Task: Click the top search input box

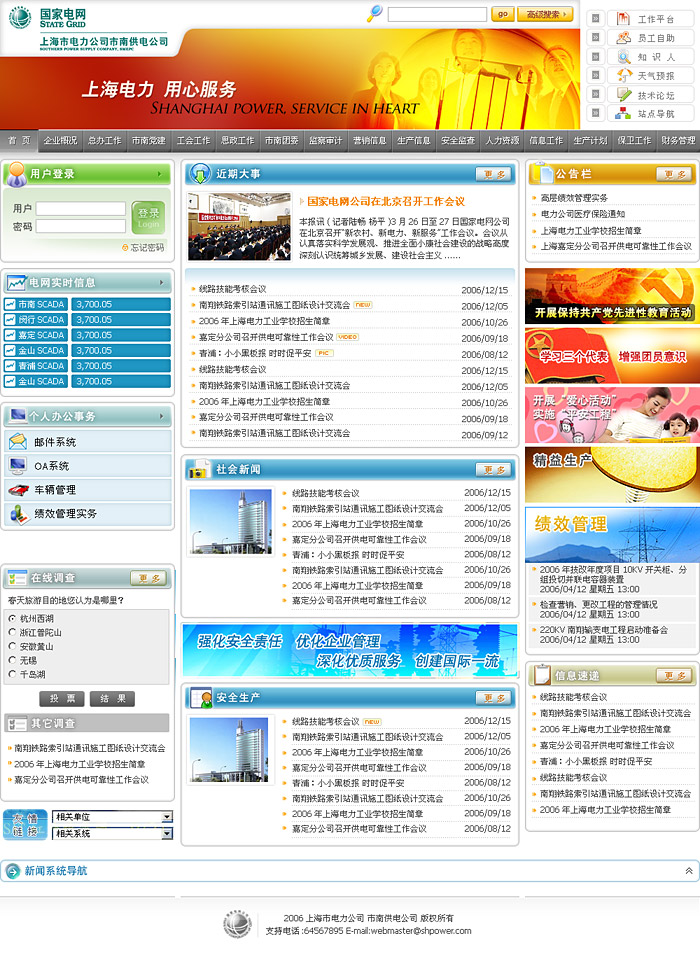Action: pyautogui.click(x=437, y=14)
